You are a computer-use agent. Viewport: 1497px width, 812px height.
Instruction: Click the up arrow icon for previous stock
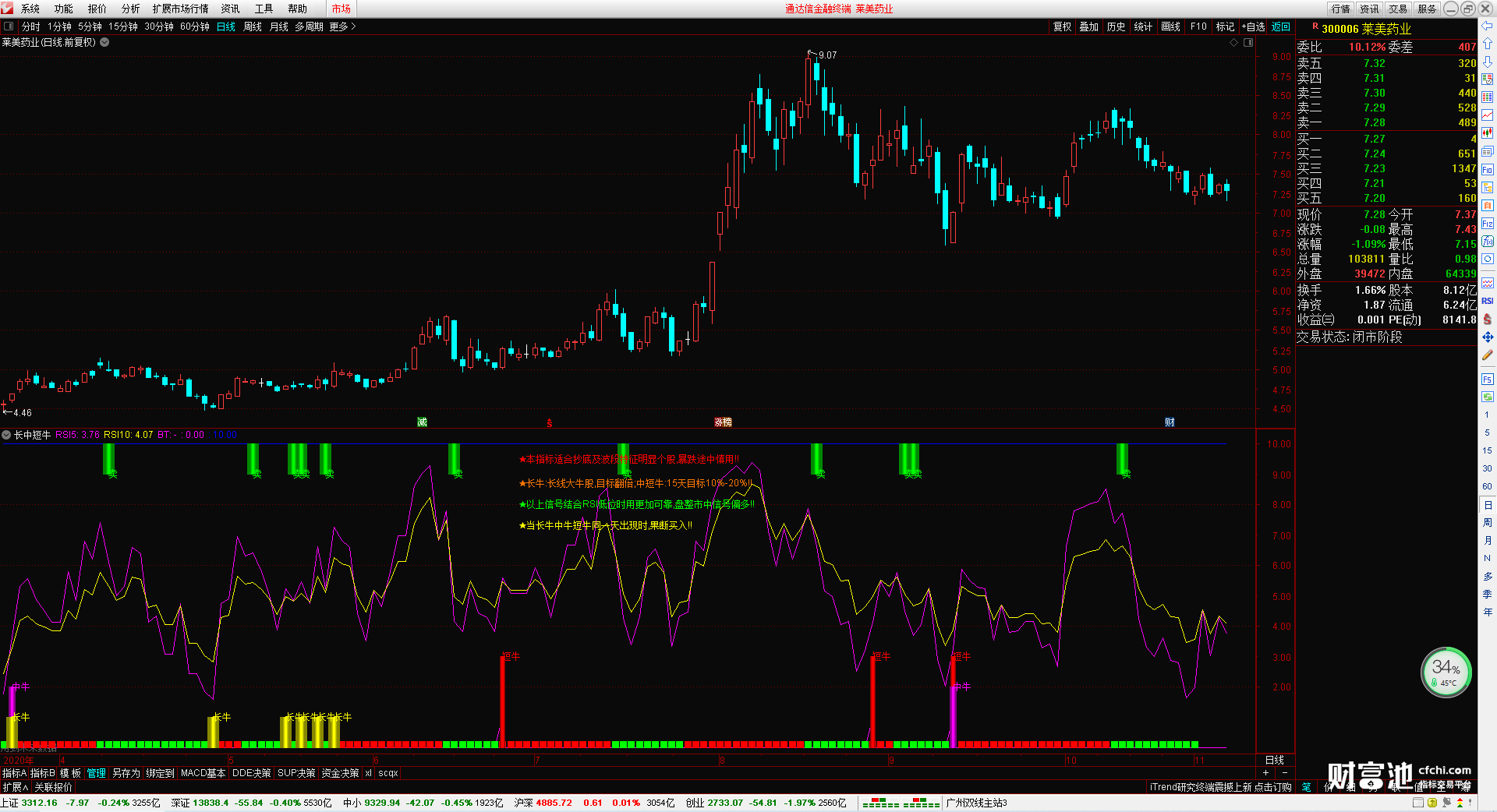coord(1488,44)
